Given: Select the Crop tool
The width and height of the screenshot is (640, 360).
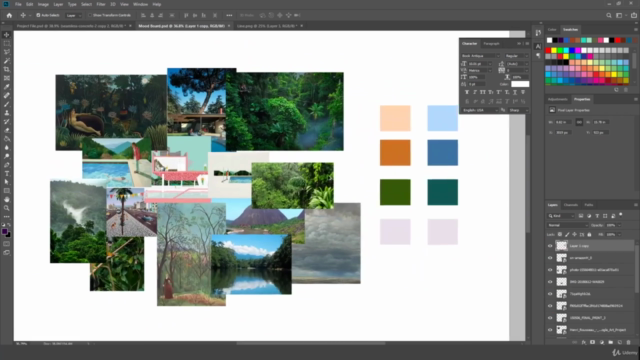Looking at the screenshot, I should (7, 69).
